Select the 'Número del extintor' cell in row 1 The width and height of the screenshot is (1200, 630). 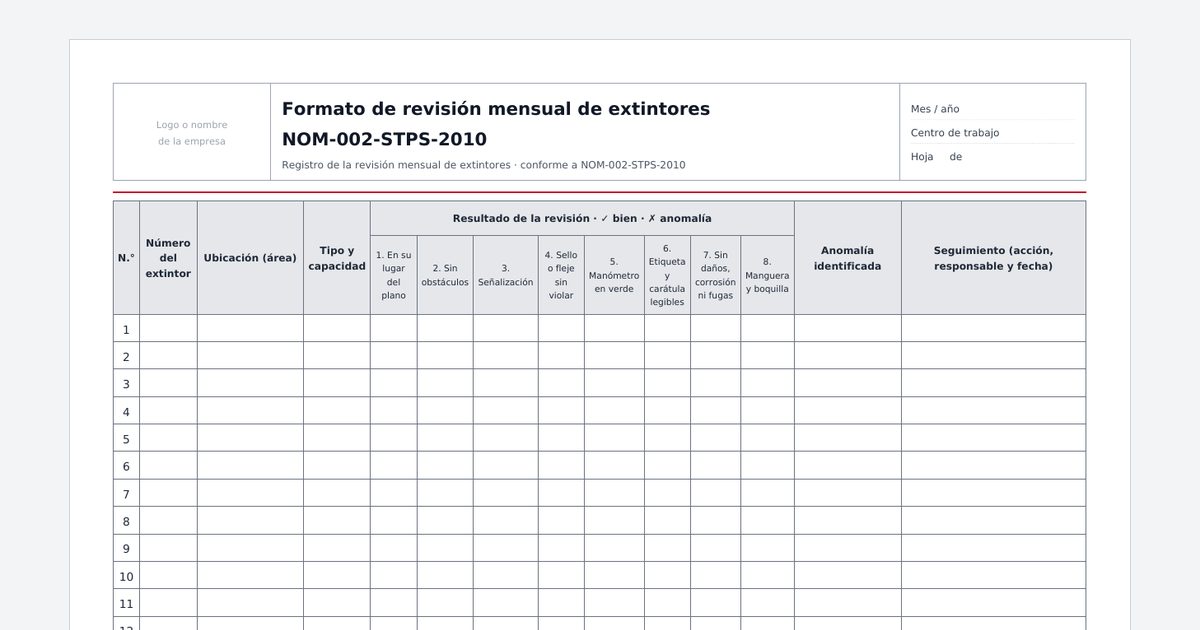168,329
